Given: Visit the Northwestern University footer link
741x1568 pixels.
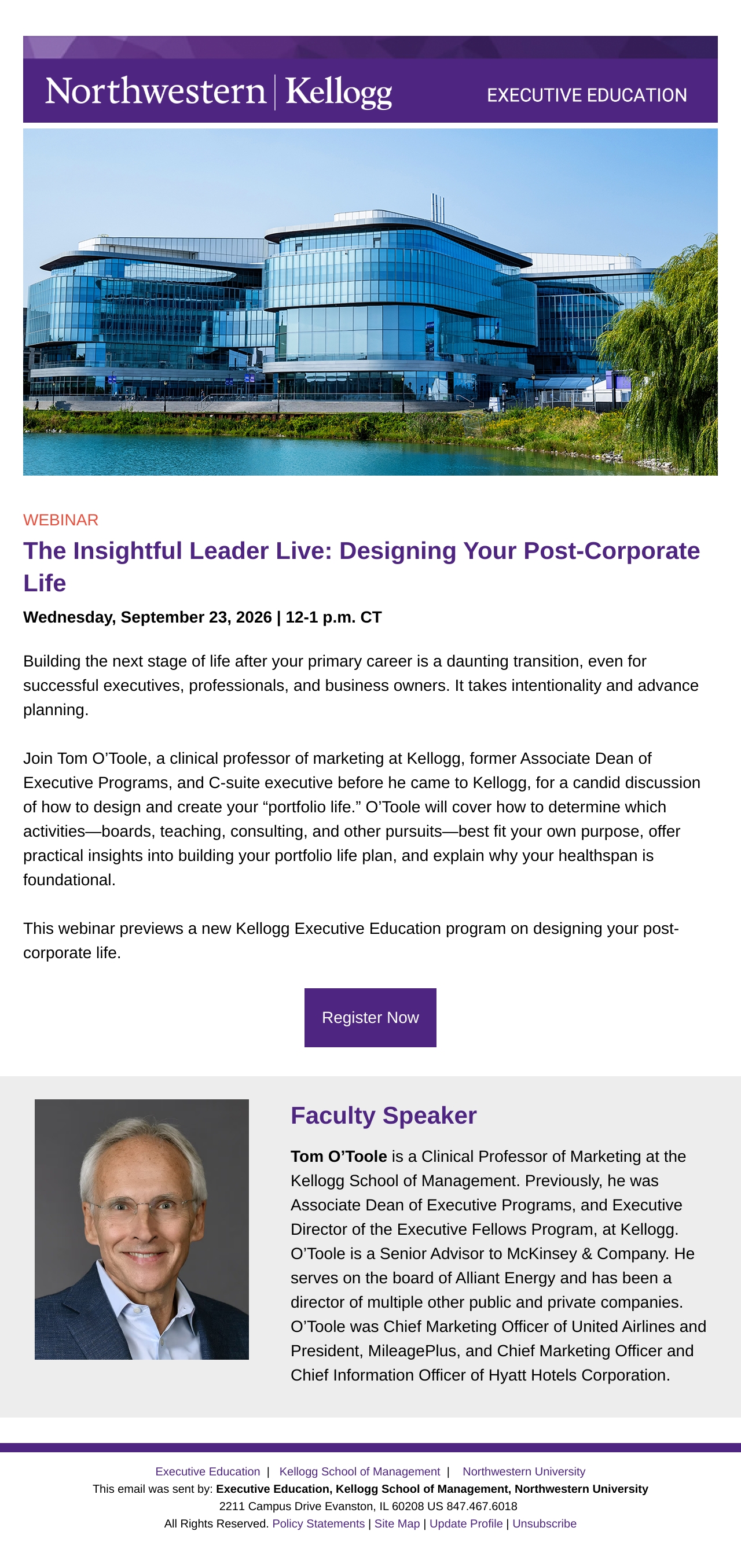Looking at the screenshot, I should point(524,1471).
